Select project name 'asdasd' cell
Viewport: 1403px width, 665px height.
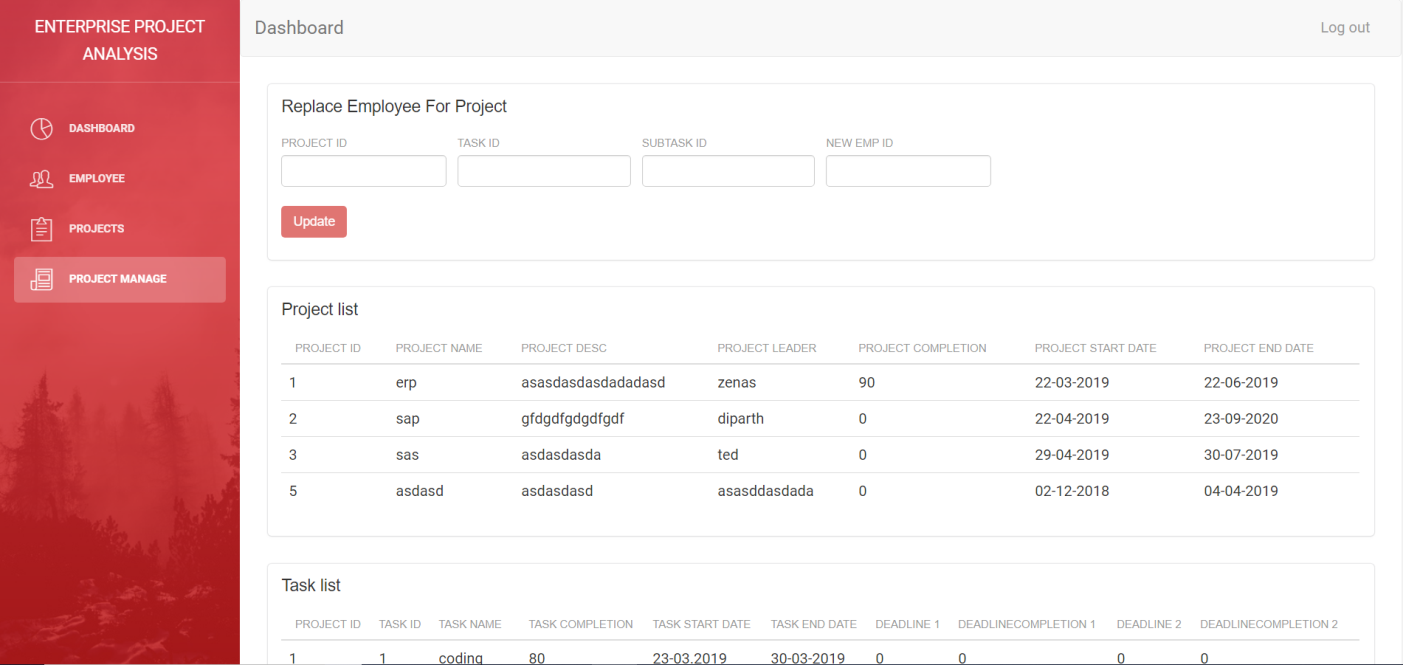[x=420, y=491]
